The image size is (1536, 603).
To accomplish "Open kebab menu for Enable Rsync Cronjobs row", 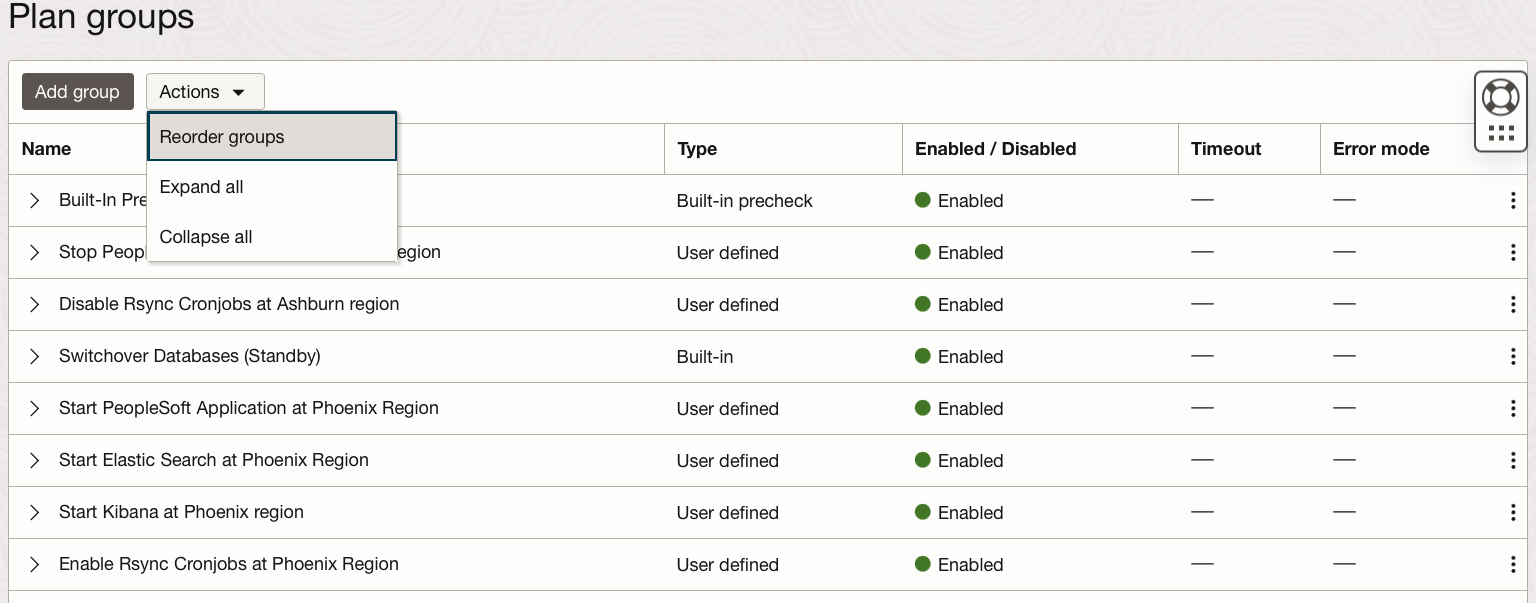I will pyautogui.click(x=1512, y=565).
